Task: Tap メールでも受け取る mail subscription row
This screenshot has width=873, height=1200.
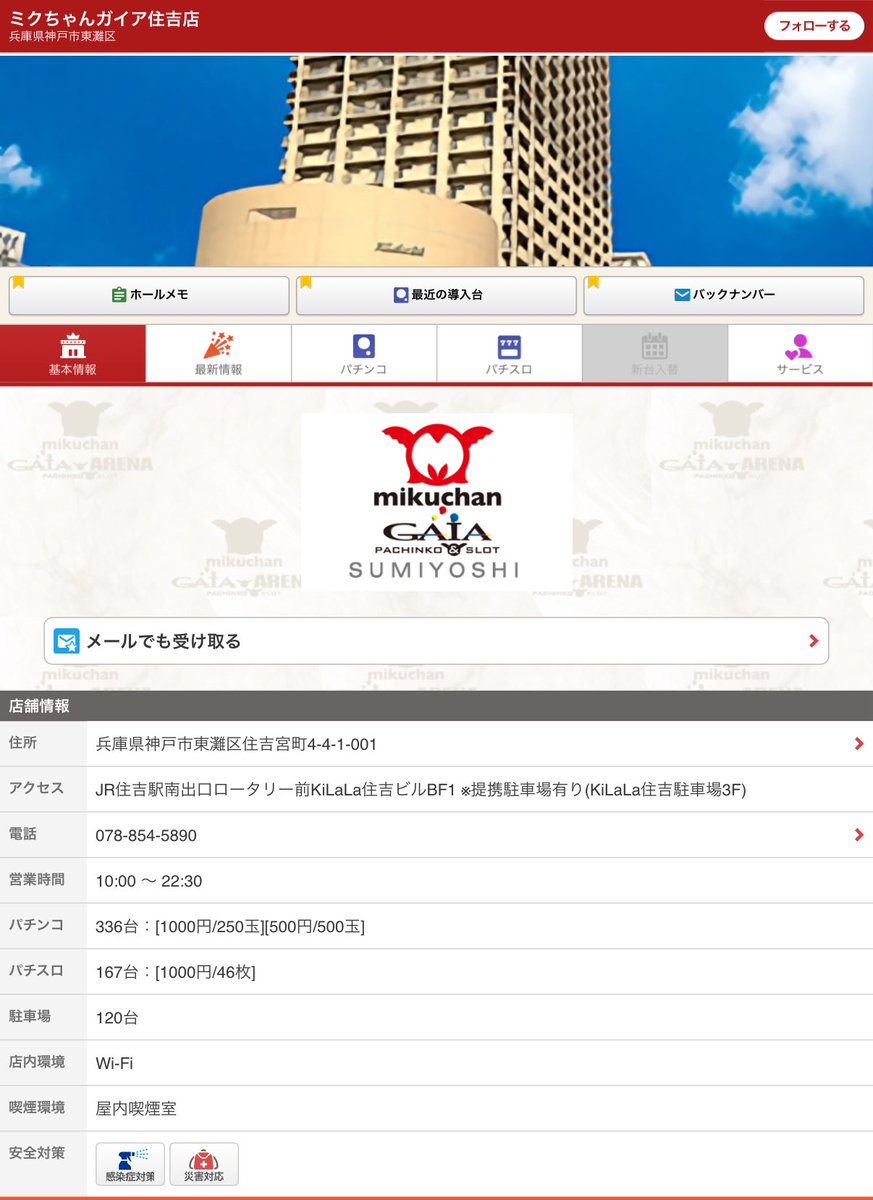Action: point(436,641)
